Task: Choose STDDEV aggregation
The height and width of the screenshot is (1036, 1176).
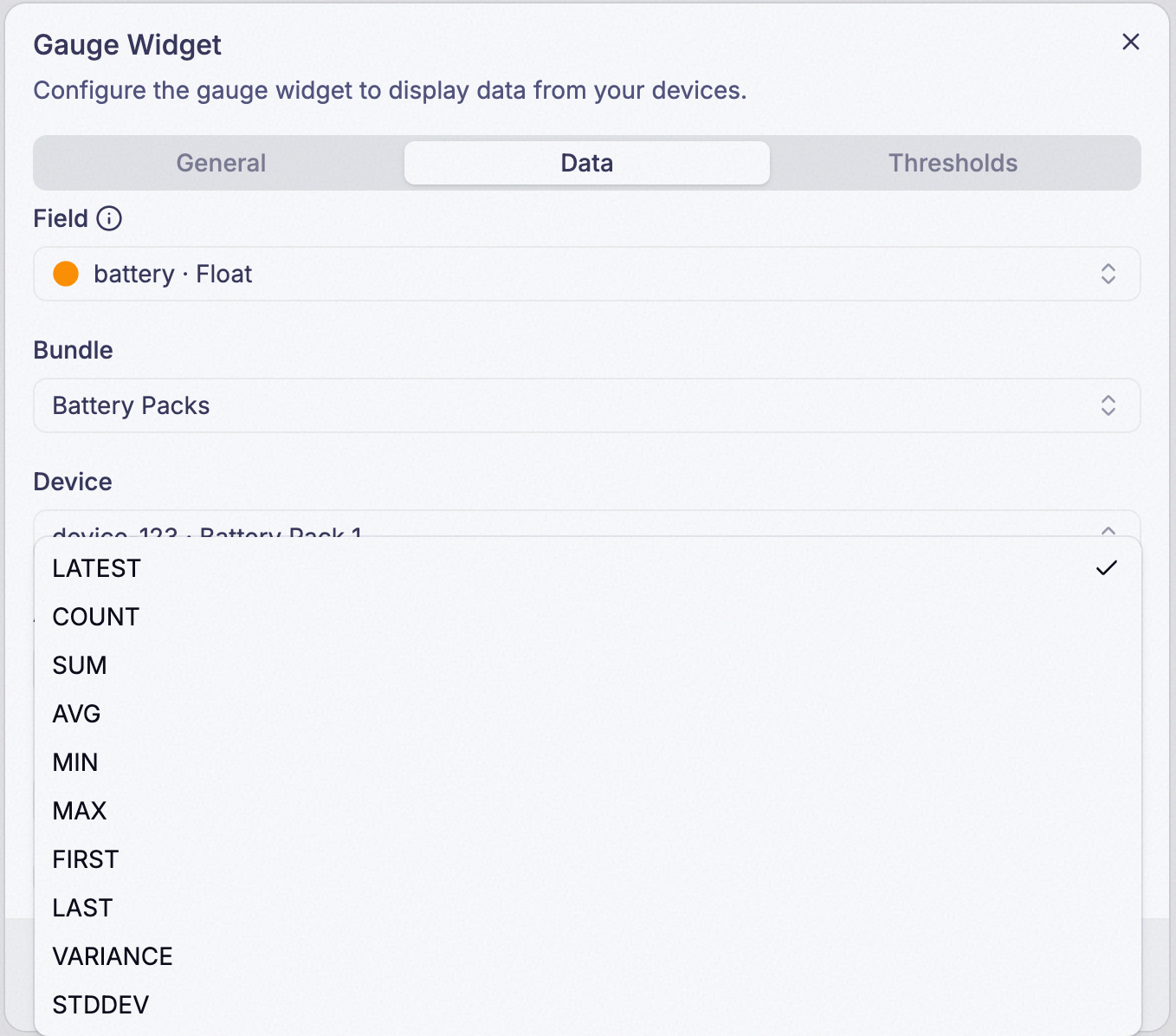Action: click(587, 1005)
